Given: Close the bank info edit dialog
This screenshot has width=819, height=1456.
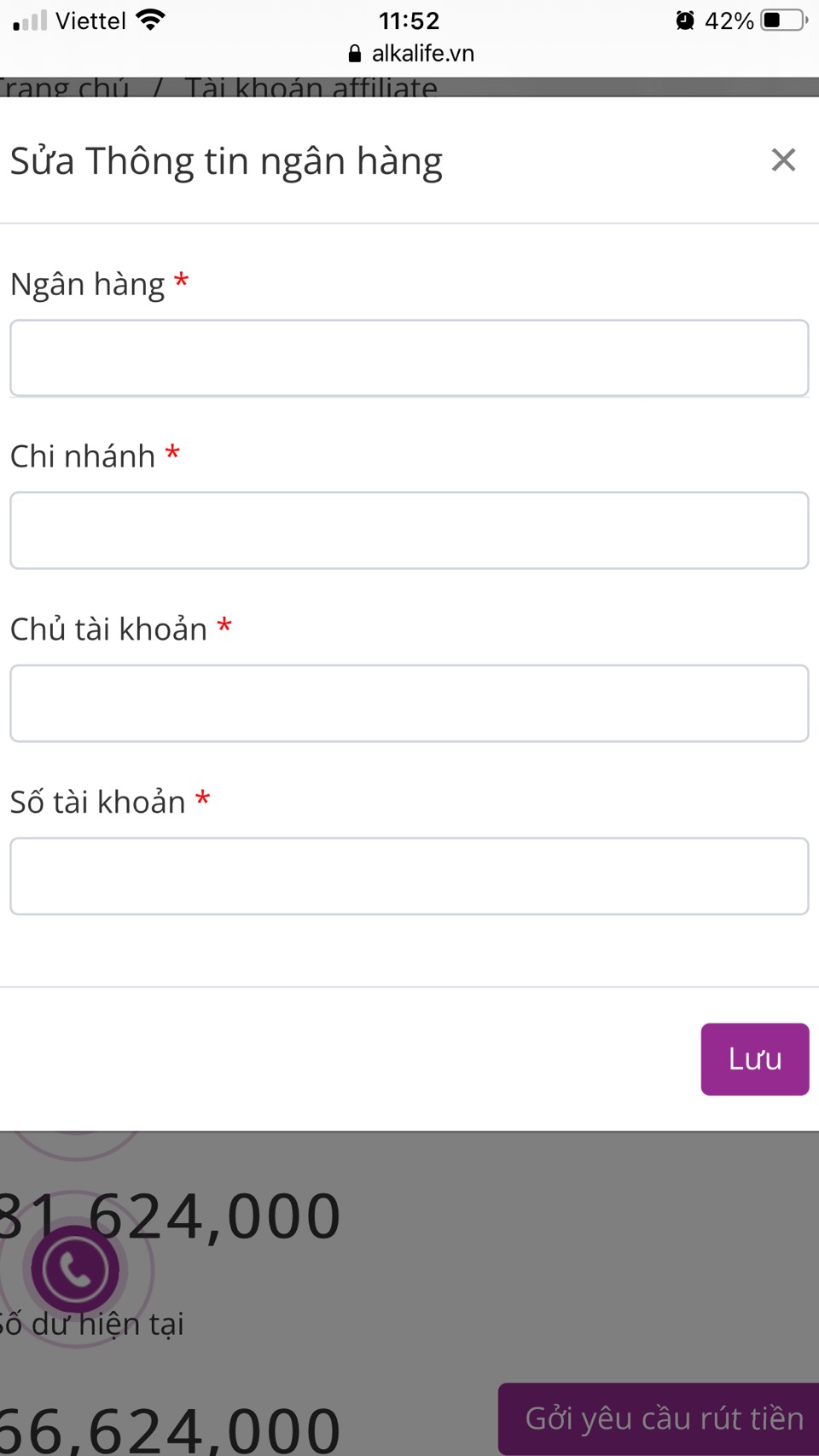Looking at the screenshot, I should click(x=783, y=160).
